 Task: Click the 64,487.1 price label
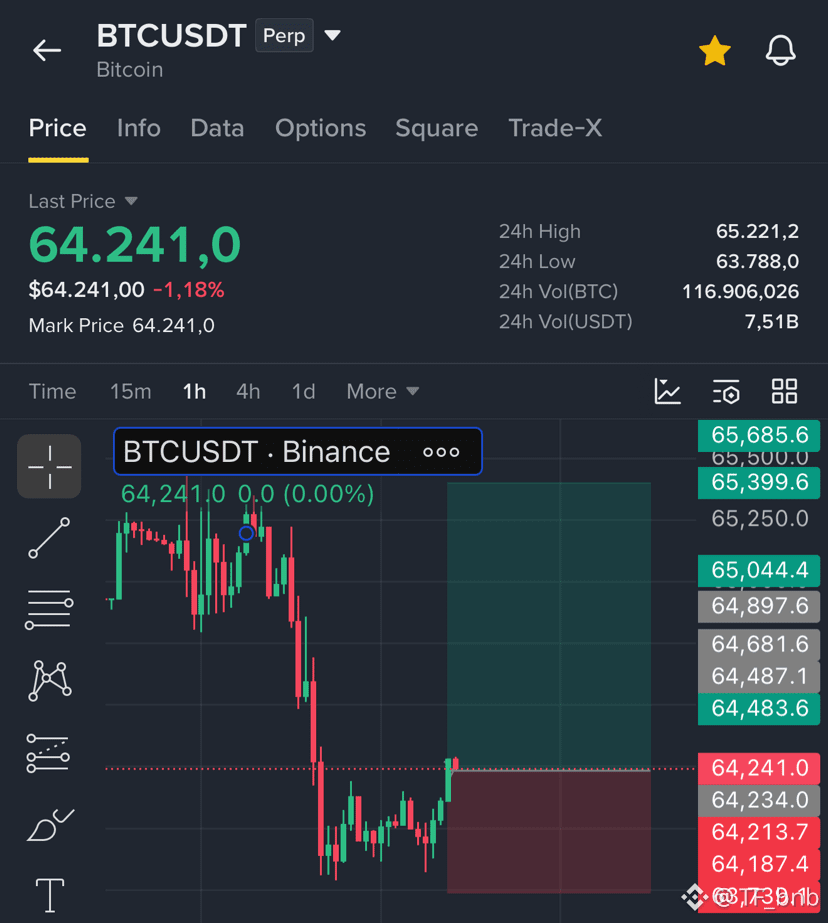pyautogui.click(x=759, y=676)
